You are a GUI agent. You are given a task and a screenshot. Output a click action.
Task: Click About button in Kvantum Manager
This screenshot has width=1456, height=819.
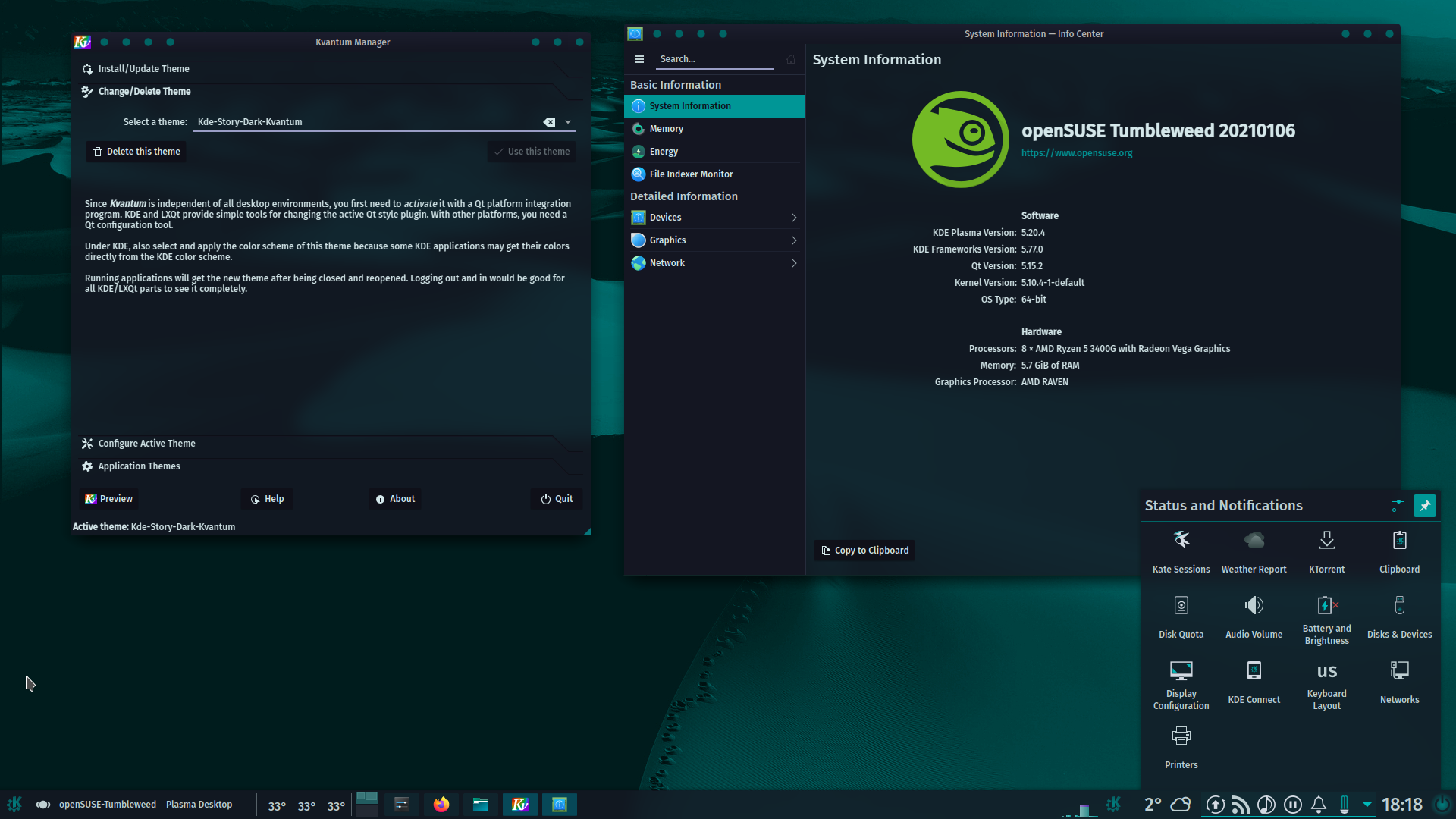[395, 499]
